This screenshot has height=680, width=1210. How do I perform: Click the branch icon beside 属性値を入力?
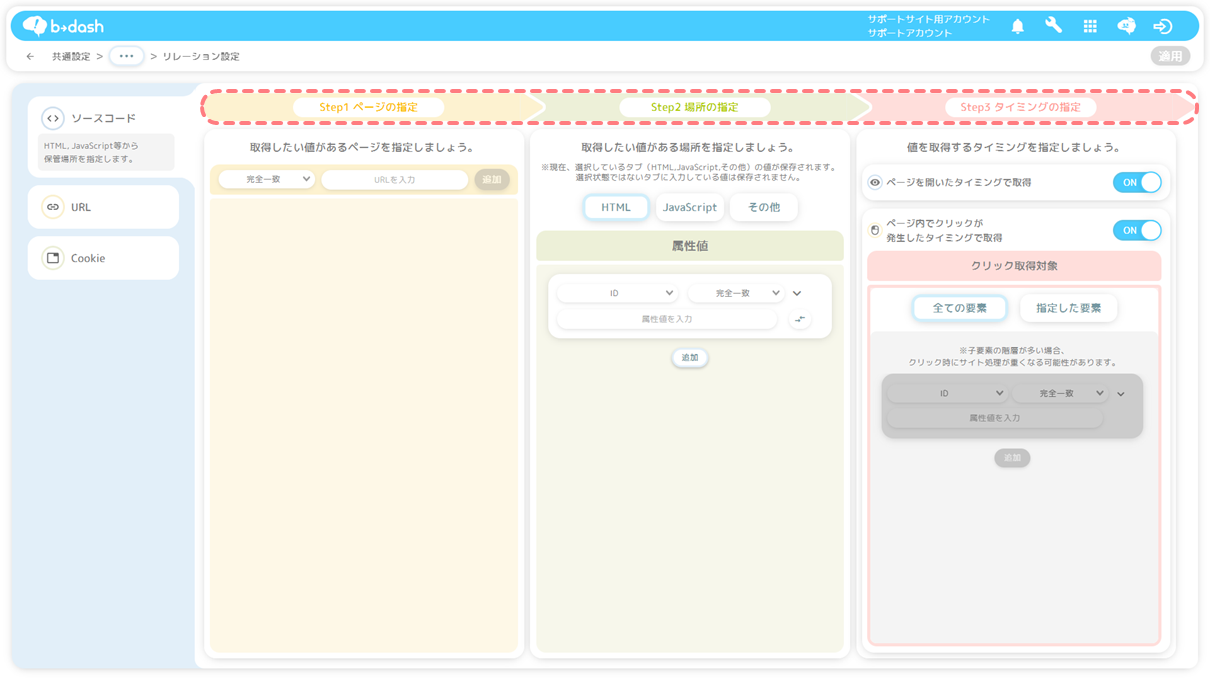800,319
